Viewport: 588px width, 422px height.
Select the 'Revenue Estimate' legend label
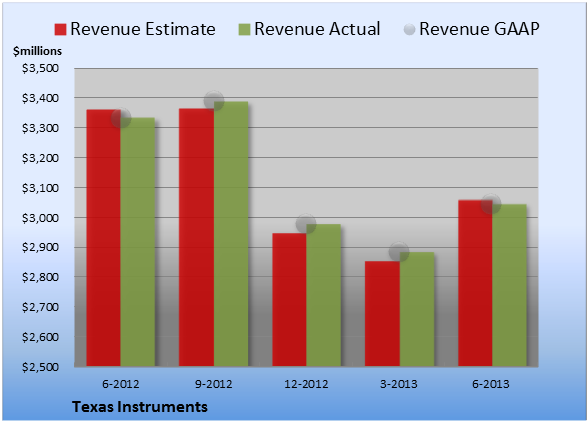pos(143,29)
